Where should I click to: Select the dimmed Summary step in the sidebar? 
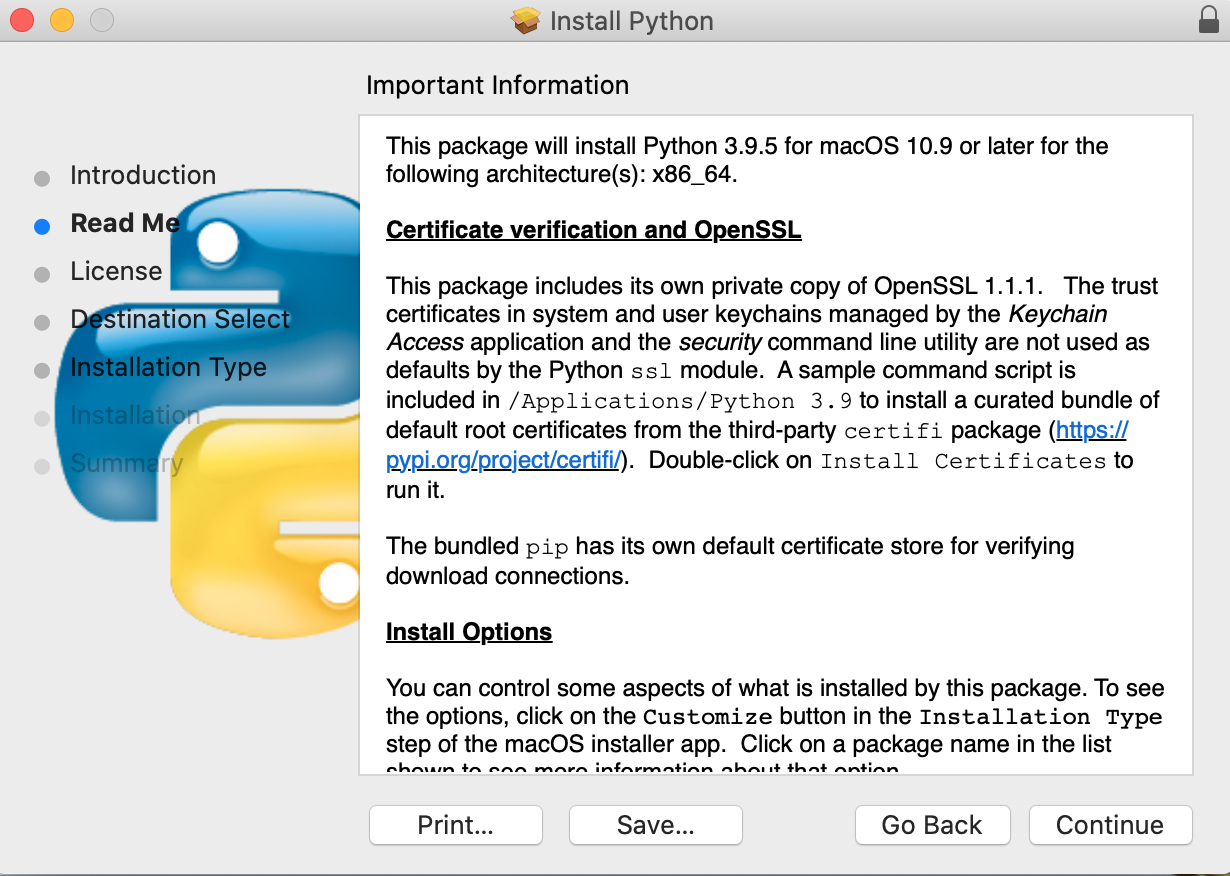coord(127,464)
